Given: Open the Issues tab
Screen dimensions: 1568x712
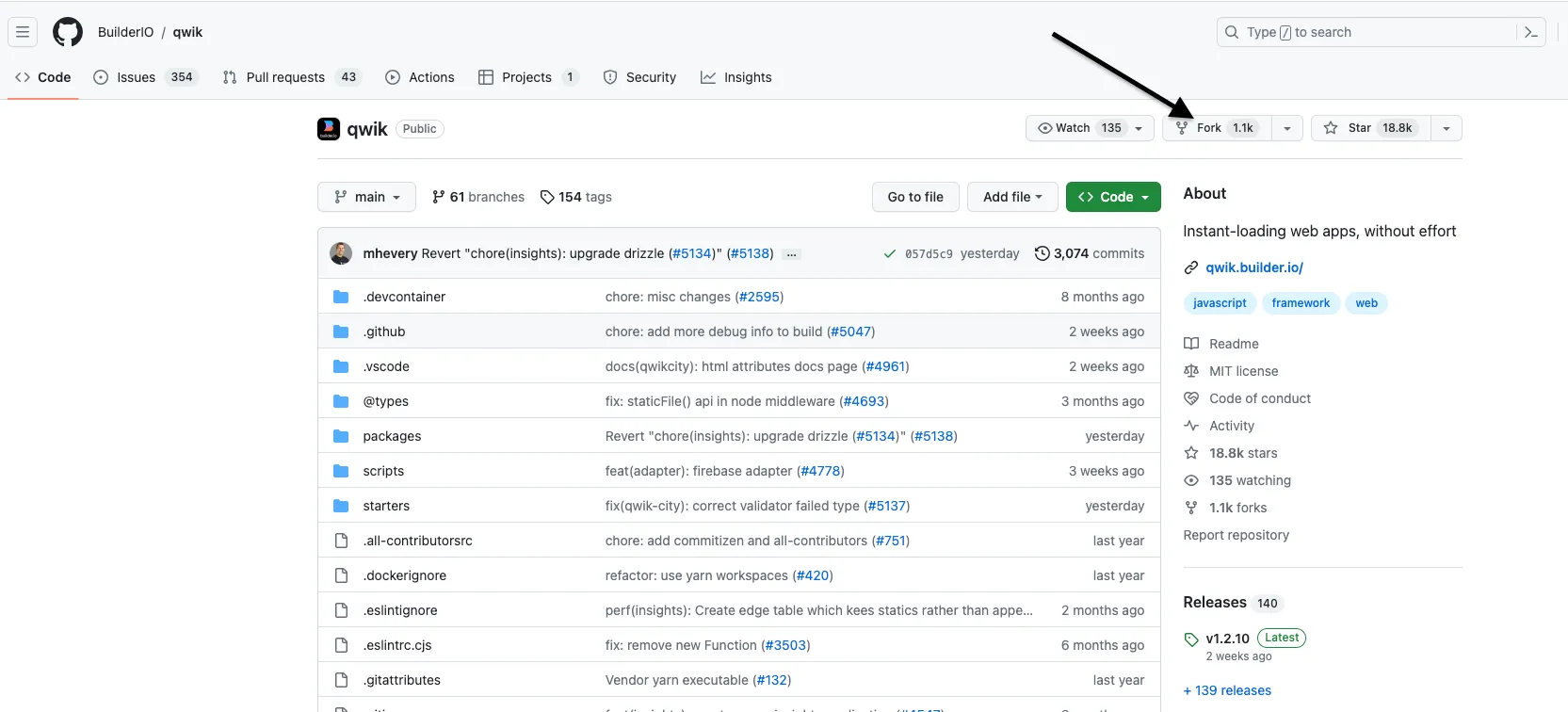Looking at the screenshot, I should pyautogui.click(x=146, y=77).
